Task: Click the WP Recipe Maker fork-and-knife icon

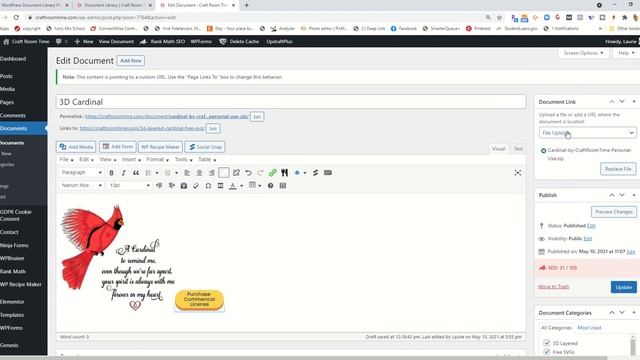Action: pos(285,173)
